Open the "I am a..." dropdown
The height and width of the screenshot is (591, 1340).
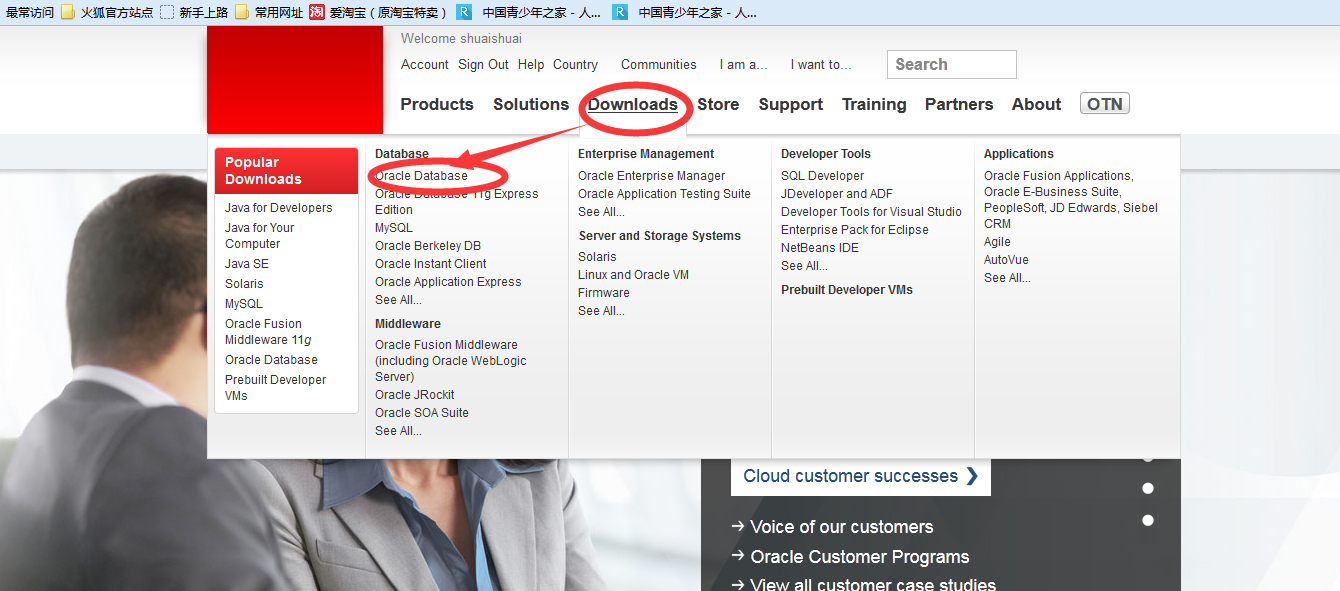(744, 64)
